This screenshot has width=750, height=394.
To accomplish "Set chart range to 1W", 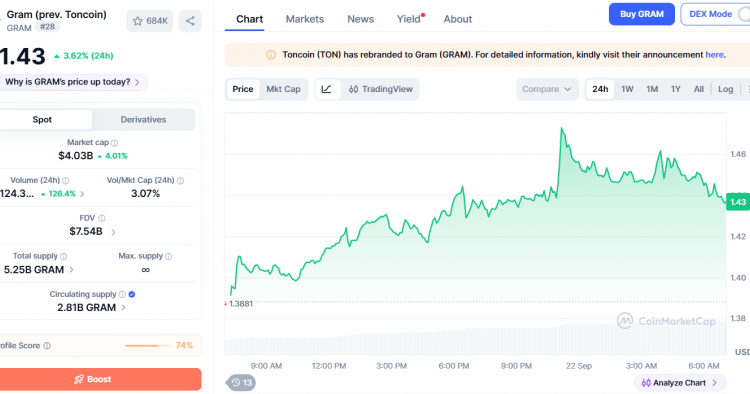I will pyautogui.click(x=627, y=89).
